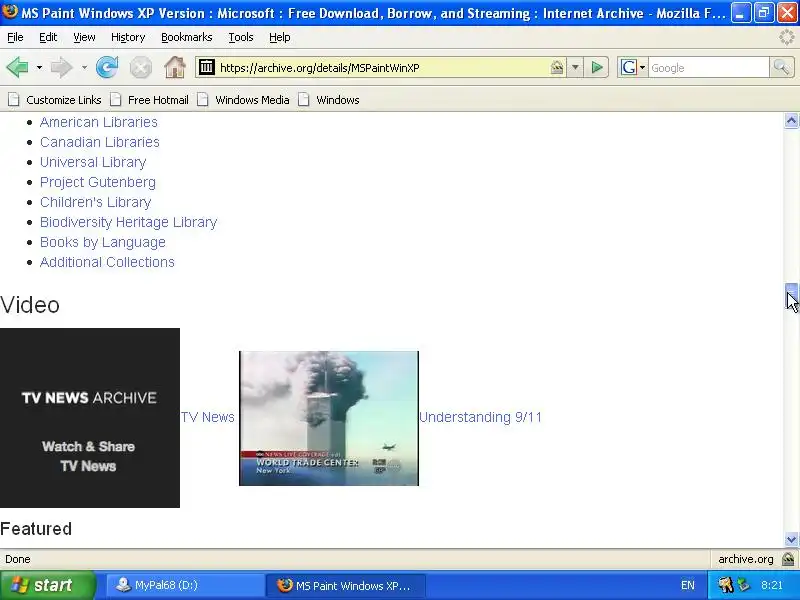
Task: Click the archive.org status bar text
Action: pos(745,559)
